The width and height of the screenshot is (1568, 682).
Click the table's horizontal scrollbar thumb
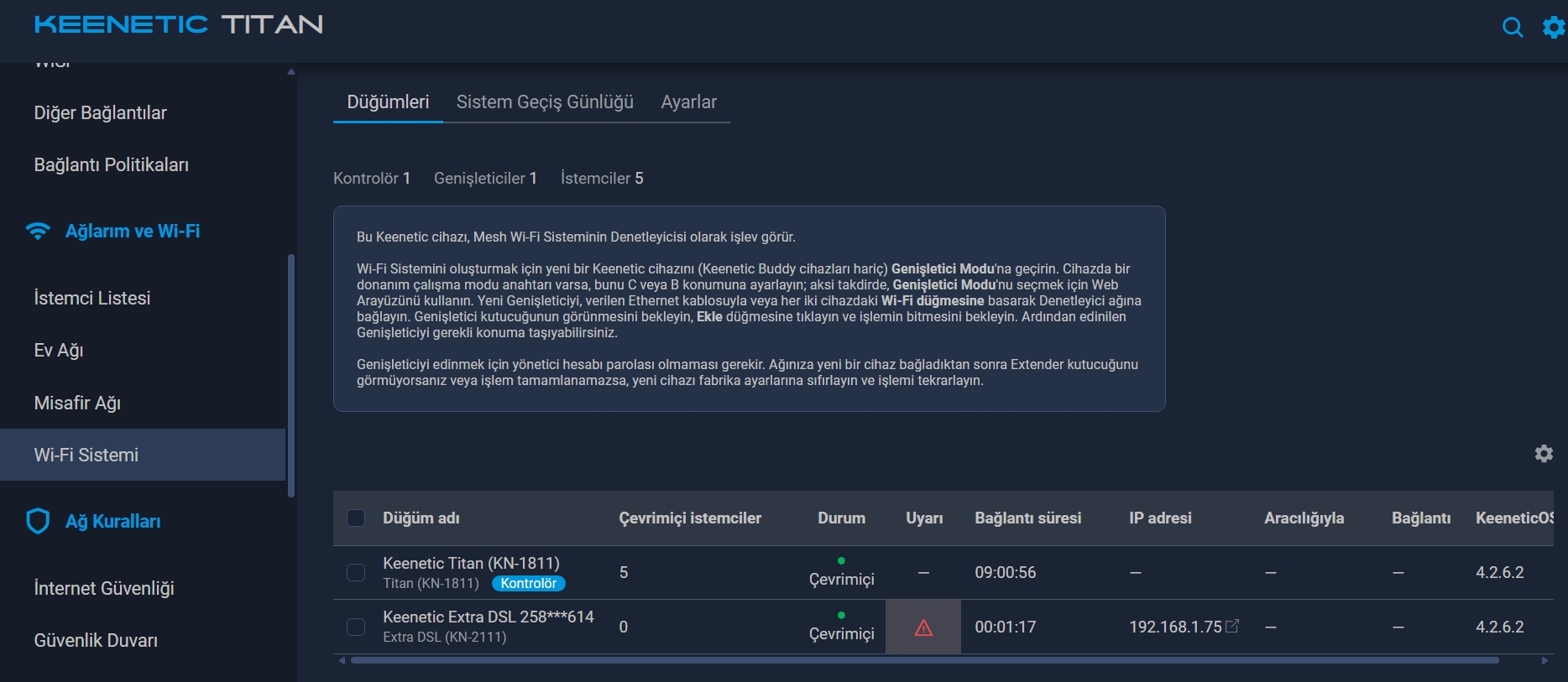tap(924, 660)
